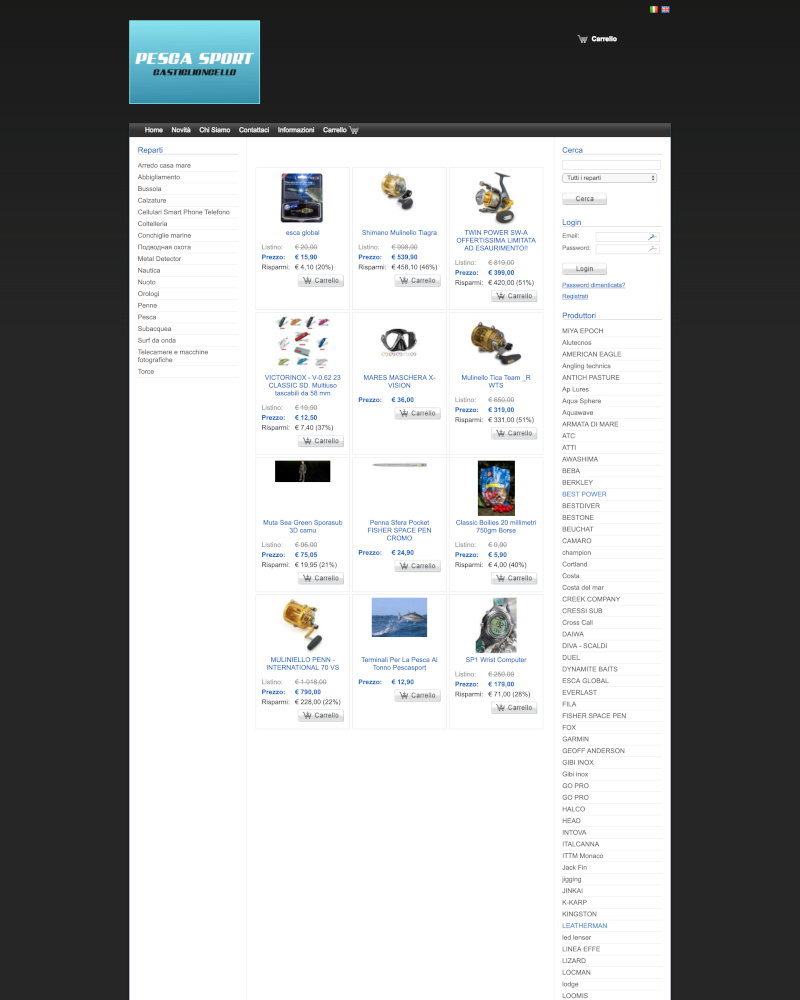
Task: Open the Registrati link
Action: tap(575, 297)
